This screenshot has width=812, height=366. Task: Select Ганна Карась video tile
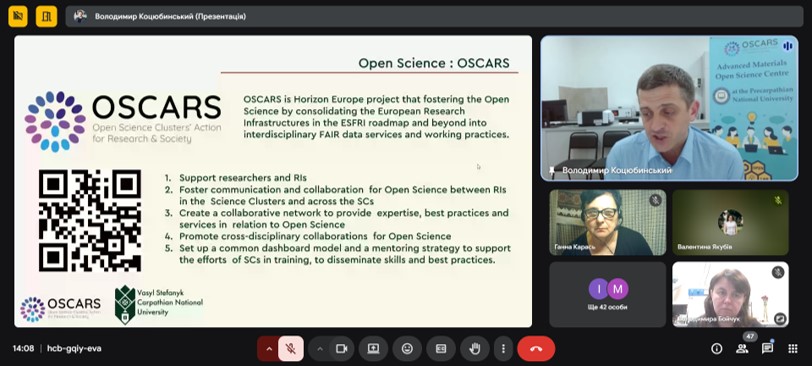tap(607, 223)
